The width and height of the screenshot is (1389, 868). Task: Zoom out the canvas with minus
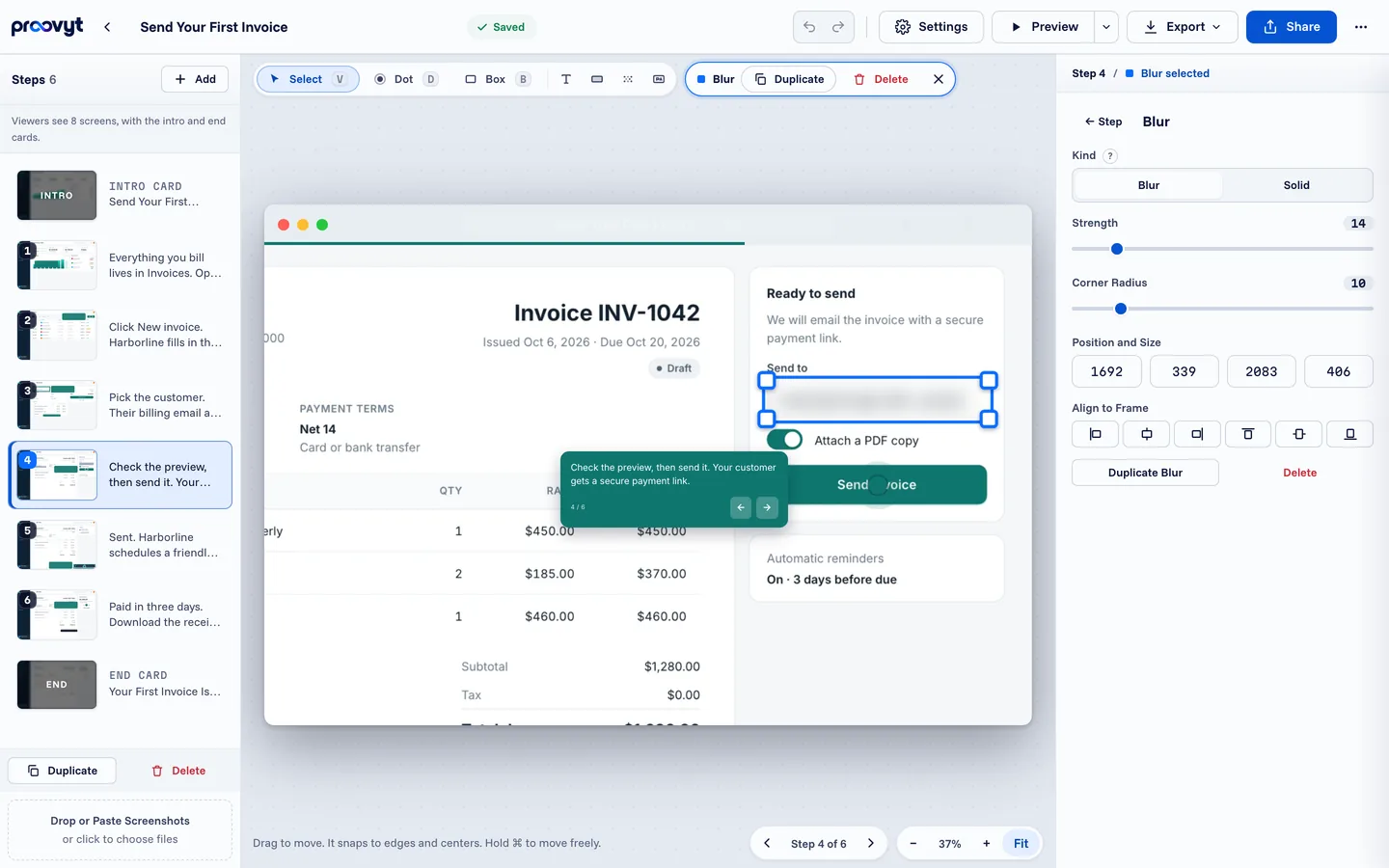[913, 843]
